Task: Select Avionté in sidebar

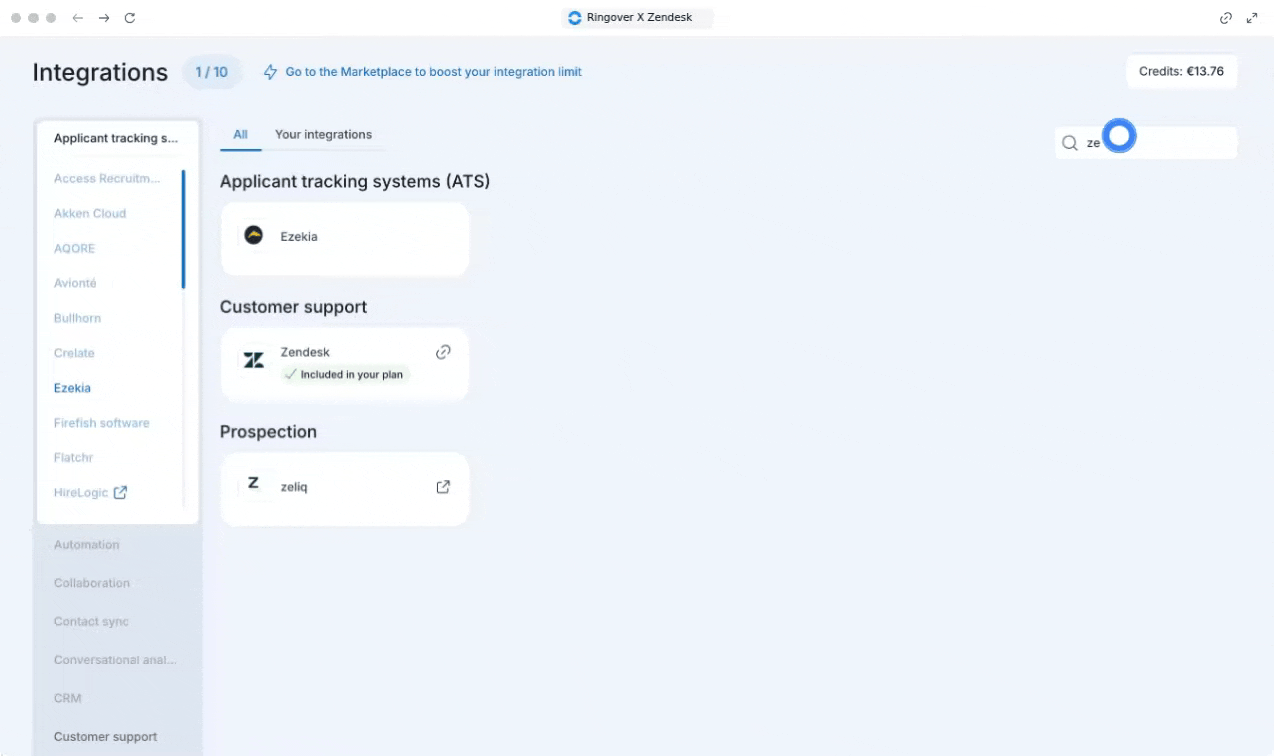Action: [75, 283]
